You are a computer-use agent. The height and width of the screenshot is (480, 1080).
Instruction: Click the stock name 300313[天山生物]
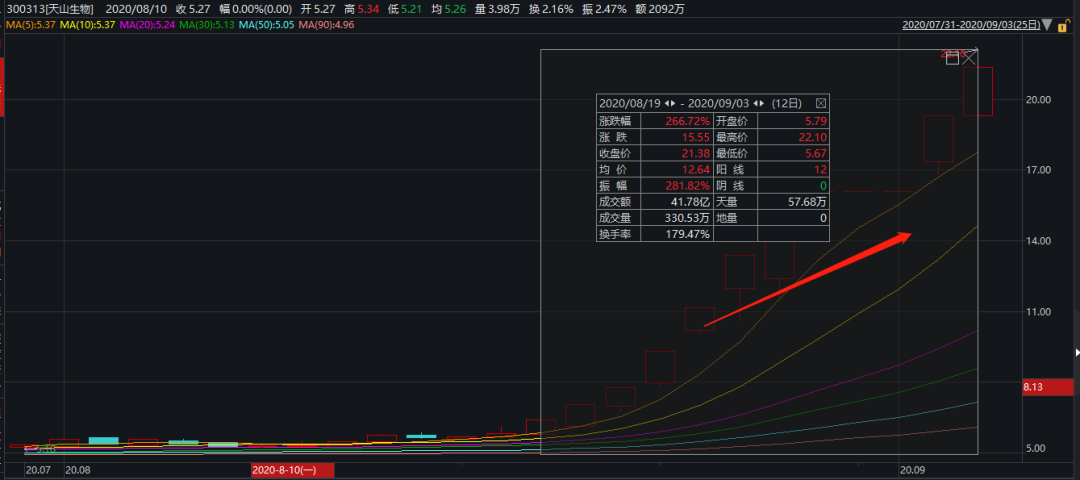pos(50,9)
